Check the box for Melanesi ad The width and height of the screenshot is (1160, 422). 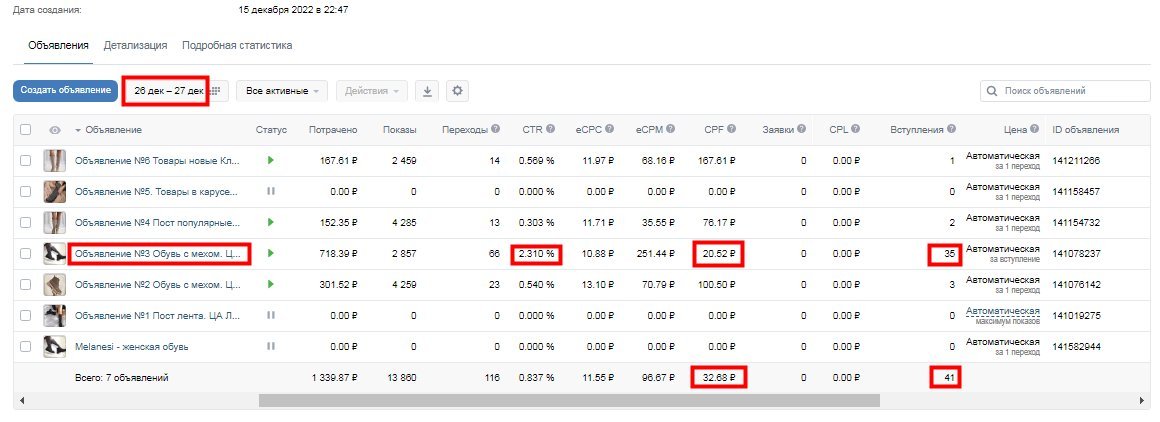tap(26, 346)
